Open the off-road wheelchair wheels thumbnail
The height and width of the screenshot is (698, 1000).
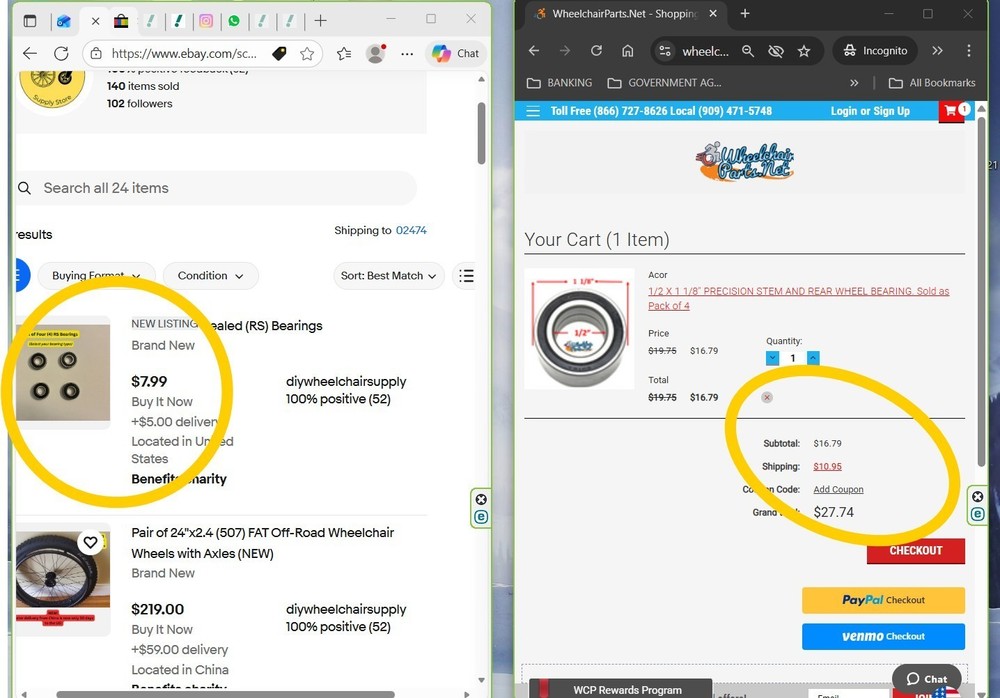pyautogui.click(x=62, y=578)
